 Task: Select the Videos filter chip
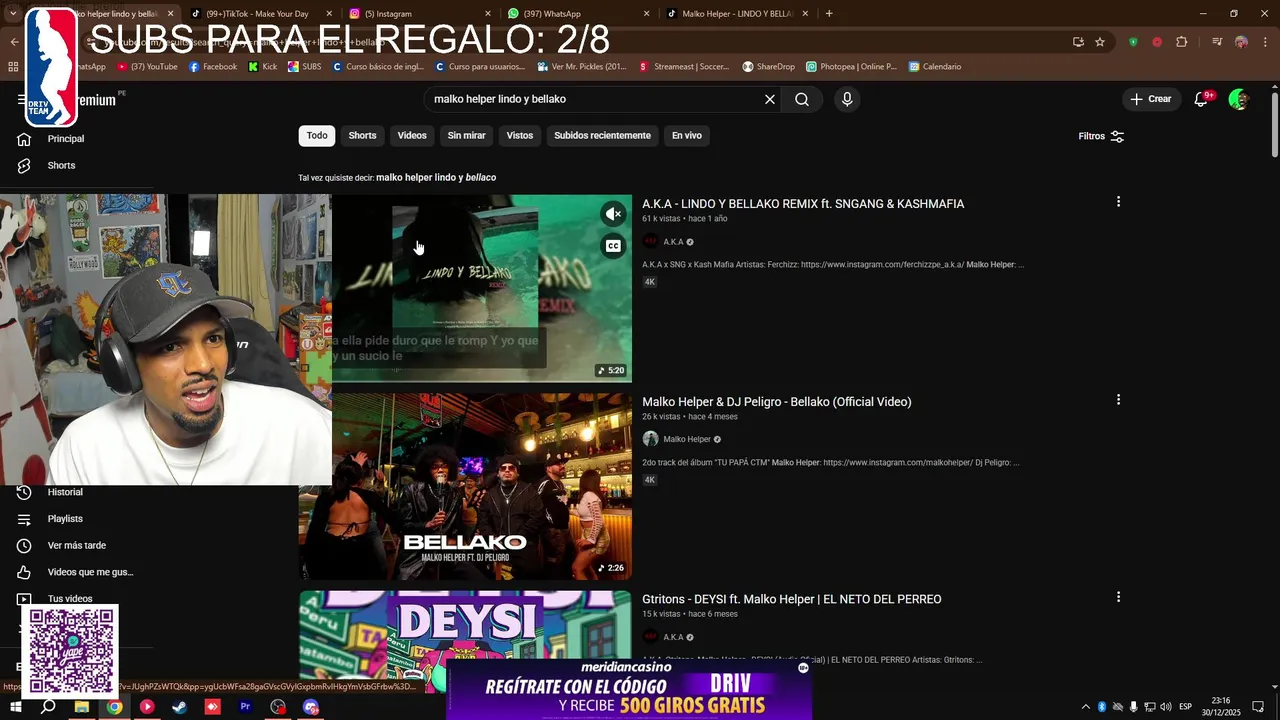point(412,135)
